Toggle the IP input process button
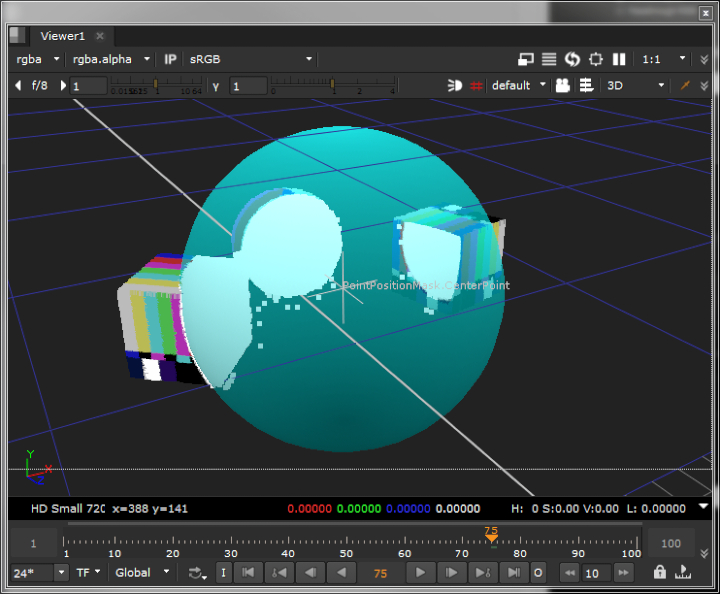720x594 pixels. point(170,59)
